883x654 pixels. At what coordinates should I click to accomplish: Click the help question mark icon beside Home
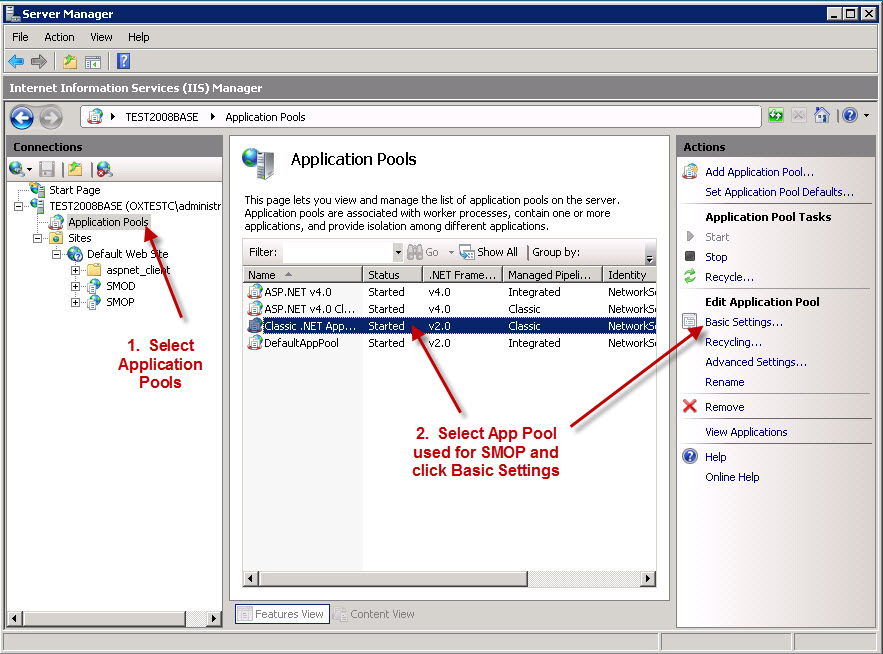(x=850, y=115)
